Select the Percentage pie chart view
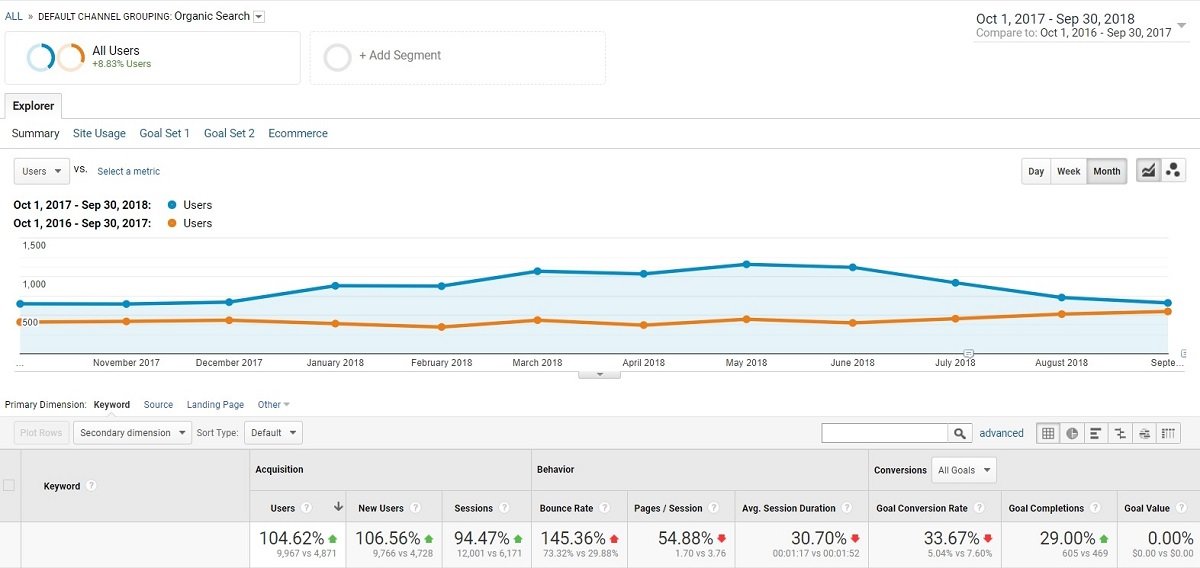This screenshot has height=568, width=1200. click(1072, 433)
